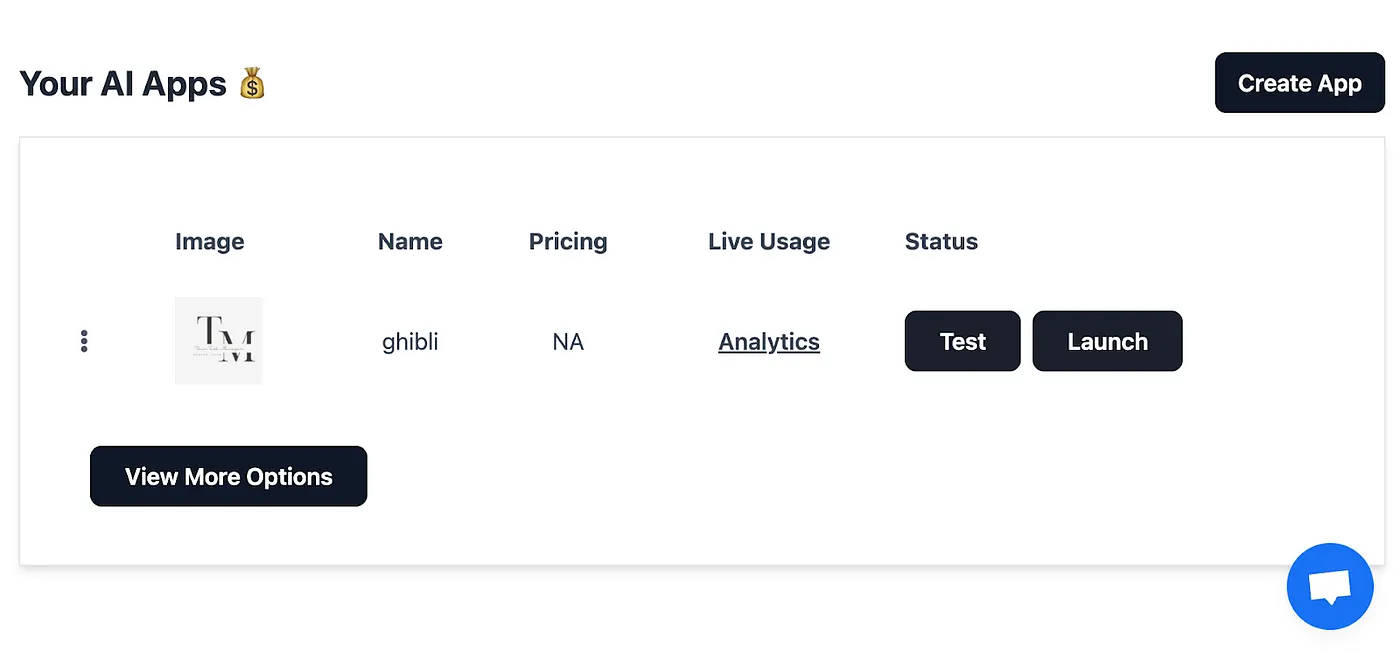Click the speech icon inside the chat bubble
Image resolution: width=1400 pixels, height=656 pixels.
1329,586
